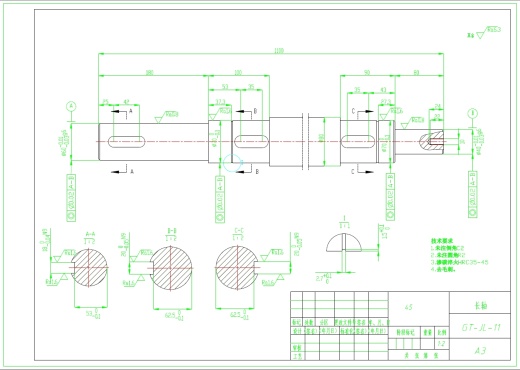Click sheet size A3 in title block
The width and height of the screenshot is (520, 370).
tap(480, 351)
